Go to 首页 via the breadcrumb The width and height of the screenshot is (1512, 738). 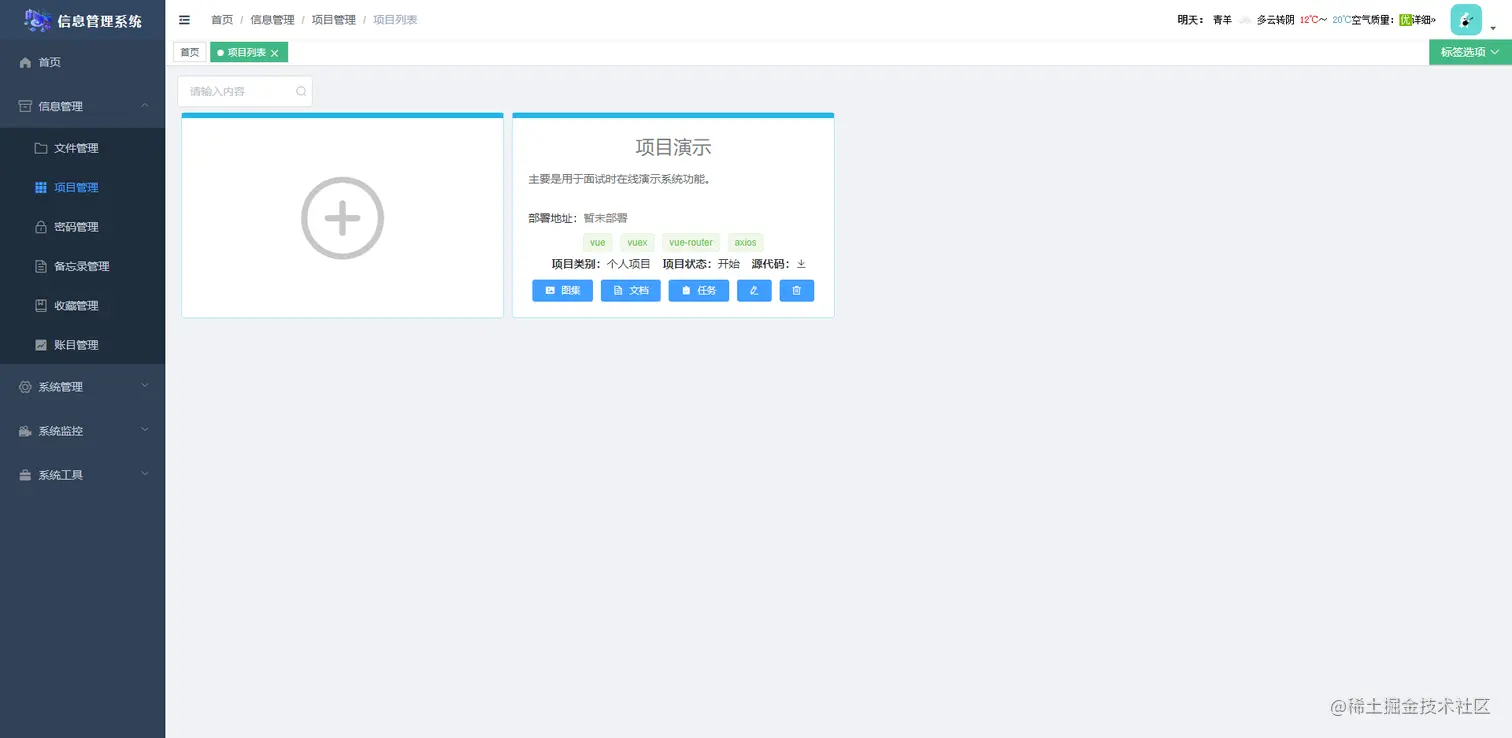(222, 20)
